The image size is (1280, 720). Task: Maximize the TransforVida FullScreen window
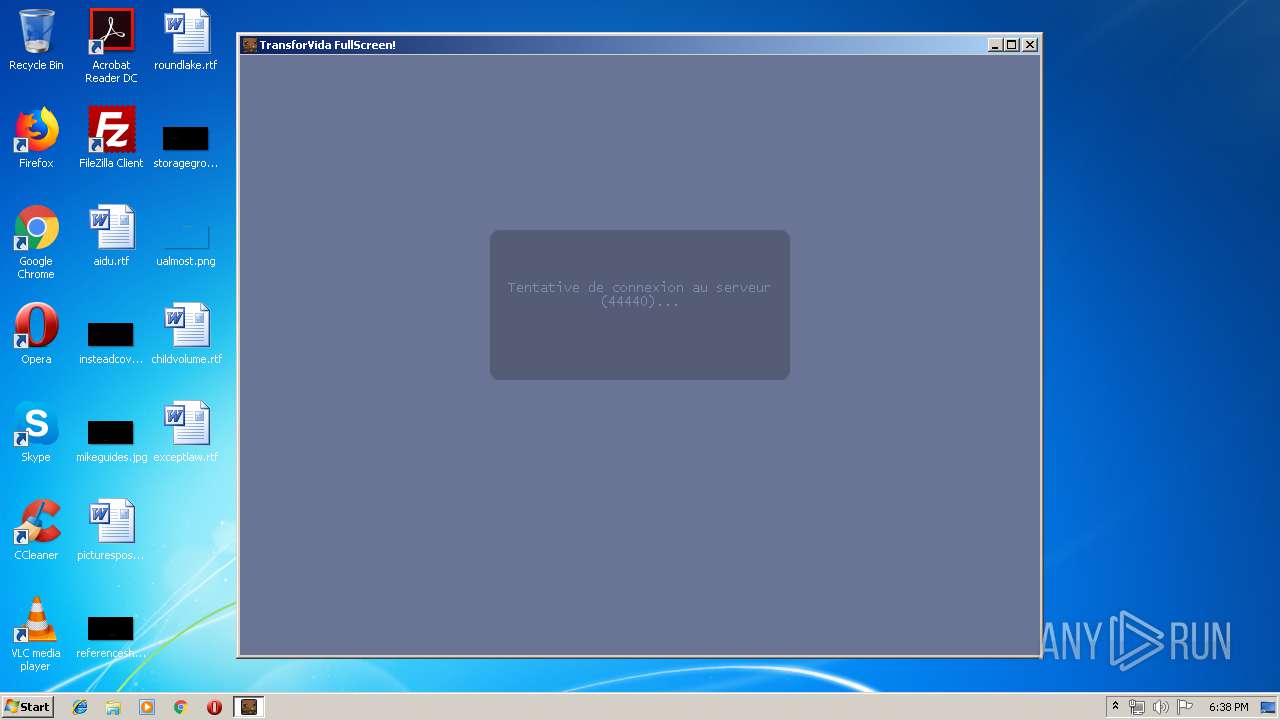[1012, 45]
